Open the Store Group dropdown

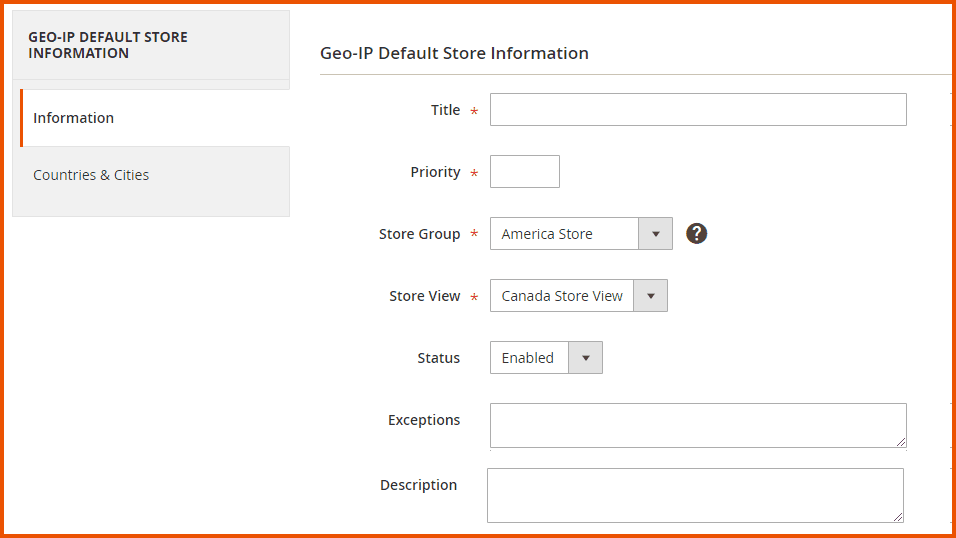pyautogui.click(x=580, y=234)
